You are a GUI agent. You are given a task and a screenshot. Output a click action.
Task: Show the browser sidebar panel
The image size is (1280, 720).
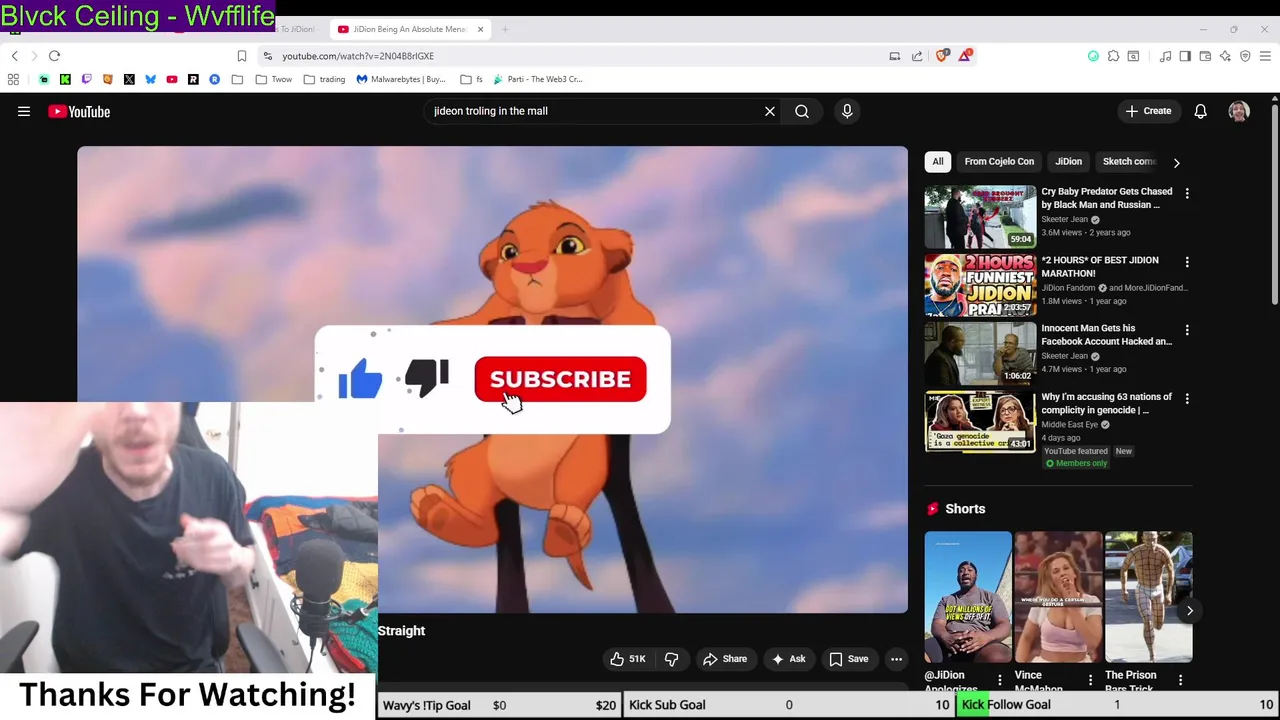coord(1185,56)
